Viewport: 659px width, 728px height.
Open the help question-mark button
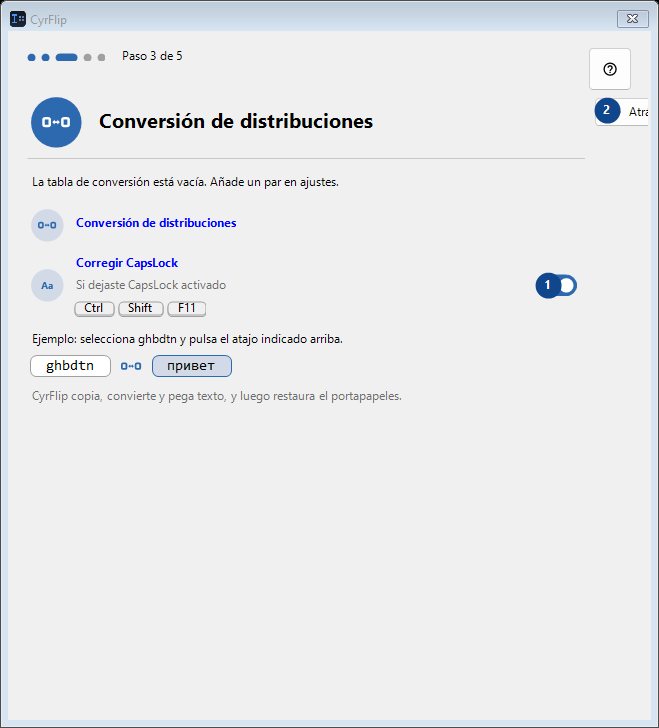(610, 69)
